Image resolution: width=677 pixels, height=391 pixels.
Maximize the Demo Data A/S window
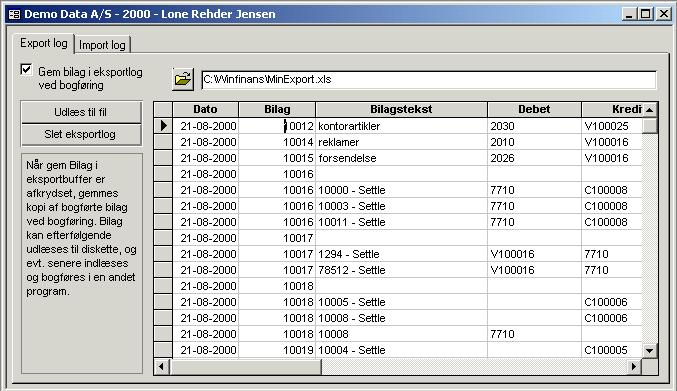click(645, 14)
